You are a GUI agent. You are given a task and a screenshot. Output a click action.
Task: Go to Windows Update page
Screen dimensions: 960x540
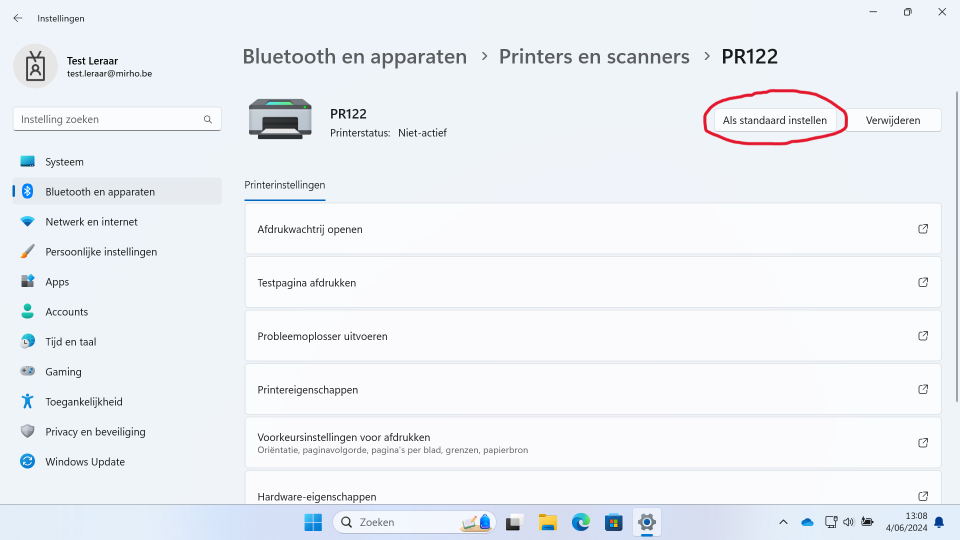(84, 462)
